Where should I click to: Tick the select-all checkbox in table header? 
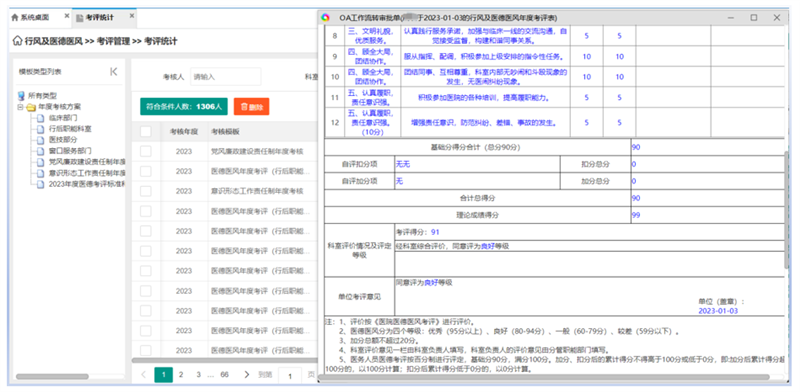pyautogui.click(x=145, y=132)
